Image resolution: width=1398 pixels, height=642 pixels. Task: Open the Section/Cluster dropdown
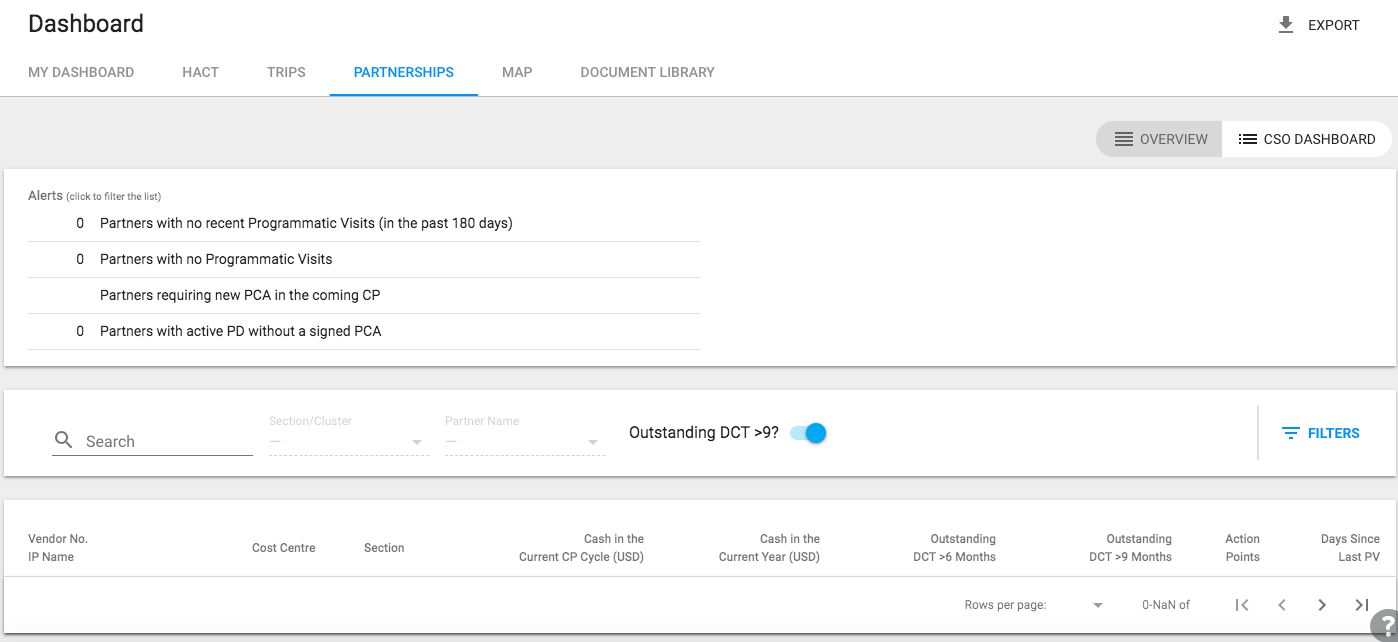coord(348,441)
